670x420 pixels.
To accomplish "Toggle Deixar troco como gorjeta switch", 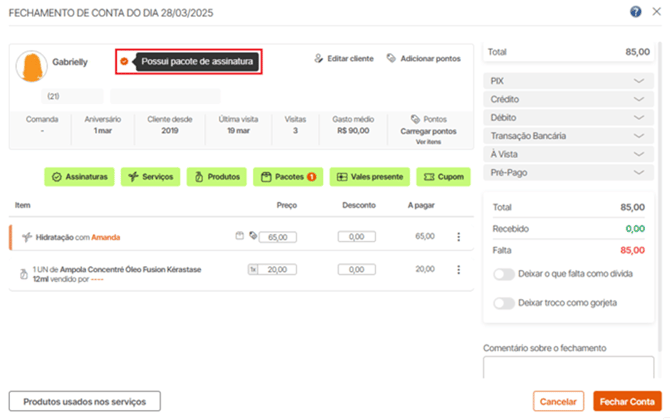I will tap(505, 303).
